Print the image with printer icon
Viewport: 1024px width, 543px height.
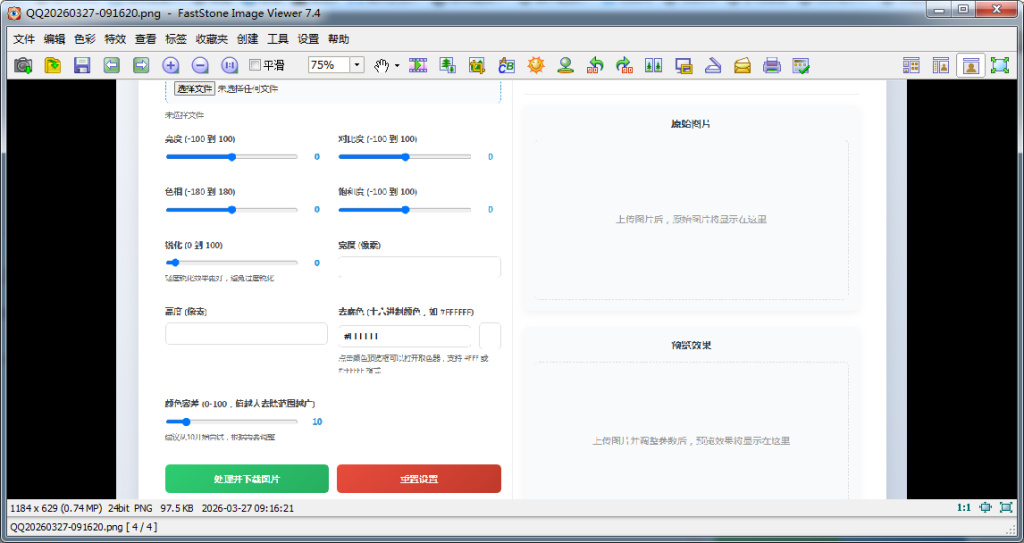coord(772,65)
